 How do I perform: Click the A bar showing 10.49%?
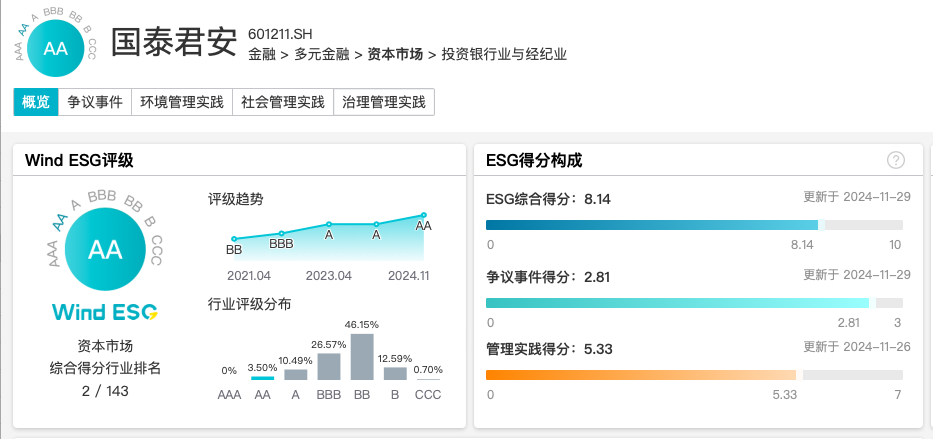tap(296, 375)
